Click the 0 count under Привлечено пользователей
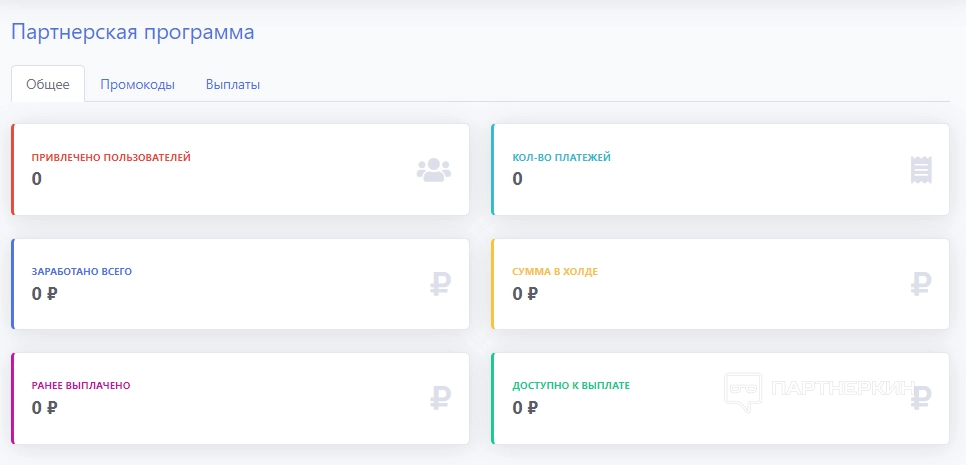Screen dimensions: 966x465 [37, 180]
